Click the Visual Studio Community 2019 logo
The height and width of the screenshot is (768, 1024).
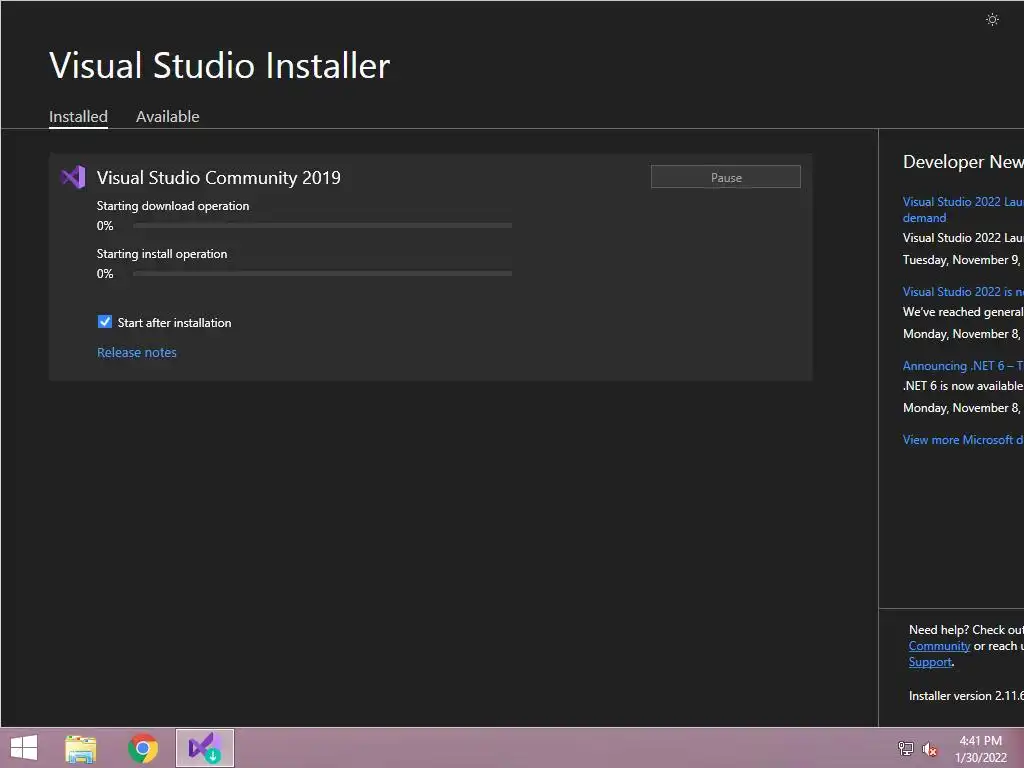[x=73, y=177]
